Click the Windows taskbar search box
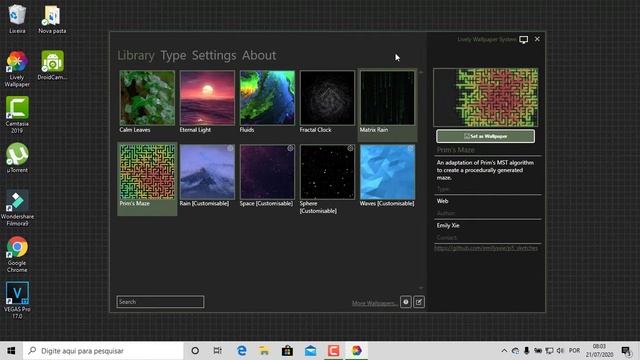The height and width of the screenshot is (360, 640). coord(103,351)
